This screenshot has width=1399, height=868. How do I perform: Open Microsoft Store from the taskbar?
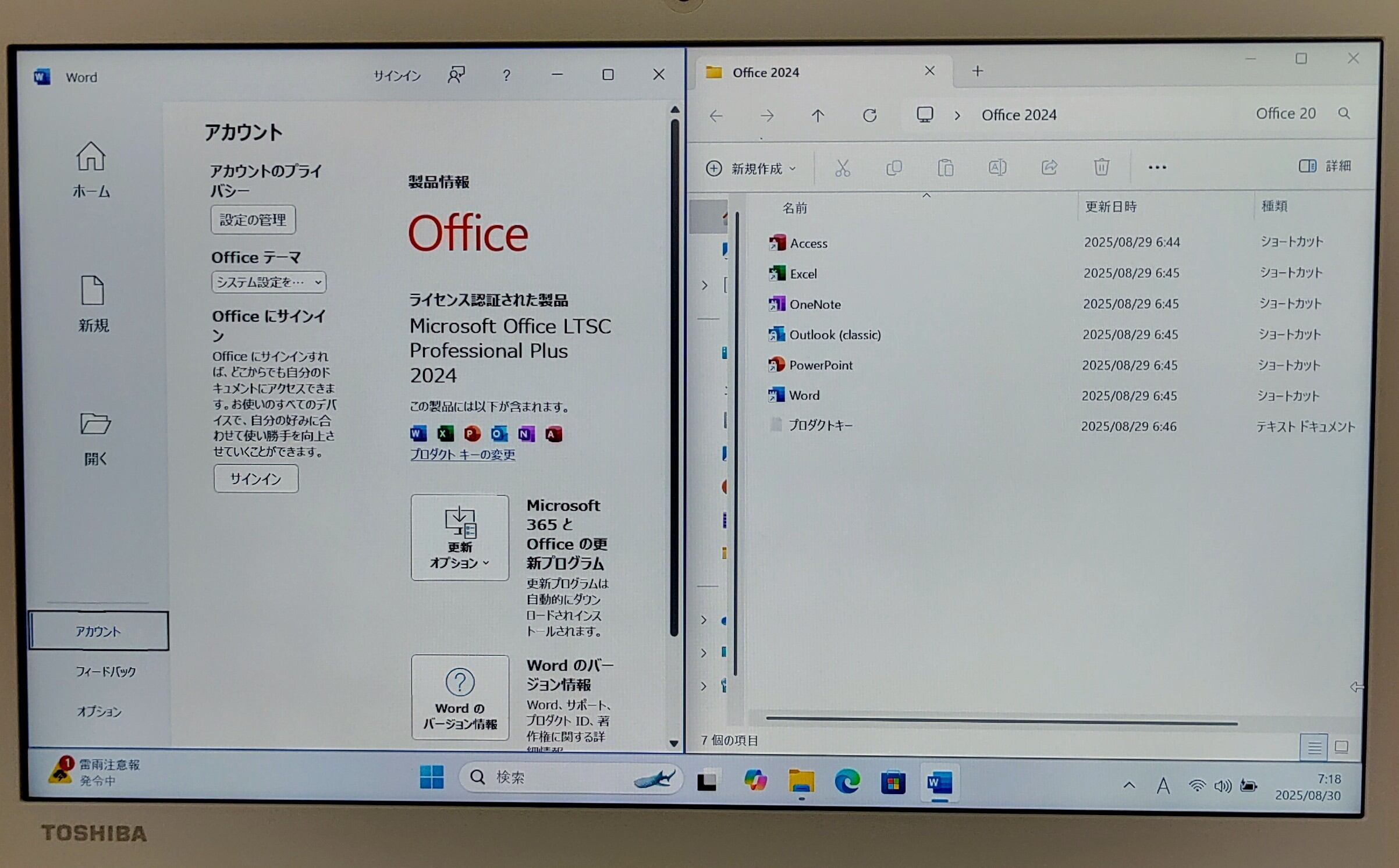(x=893, y=782)
